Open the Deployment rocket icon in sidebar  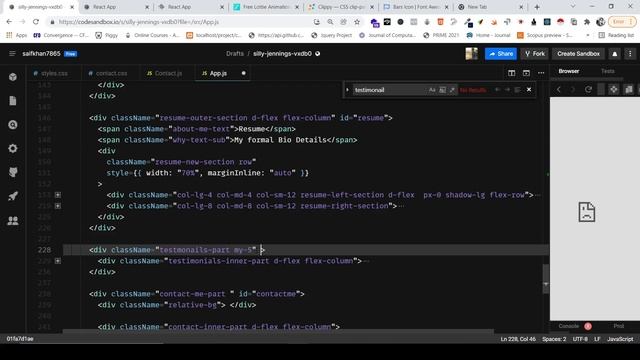pos(13,196)
